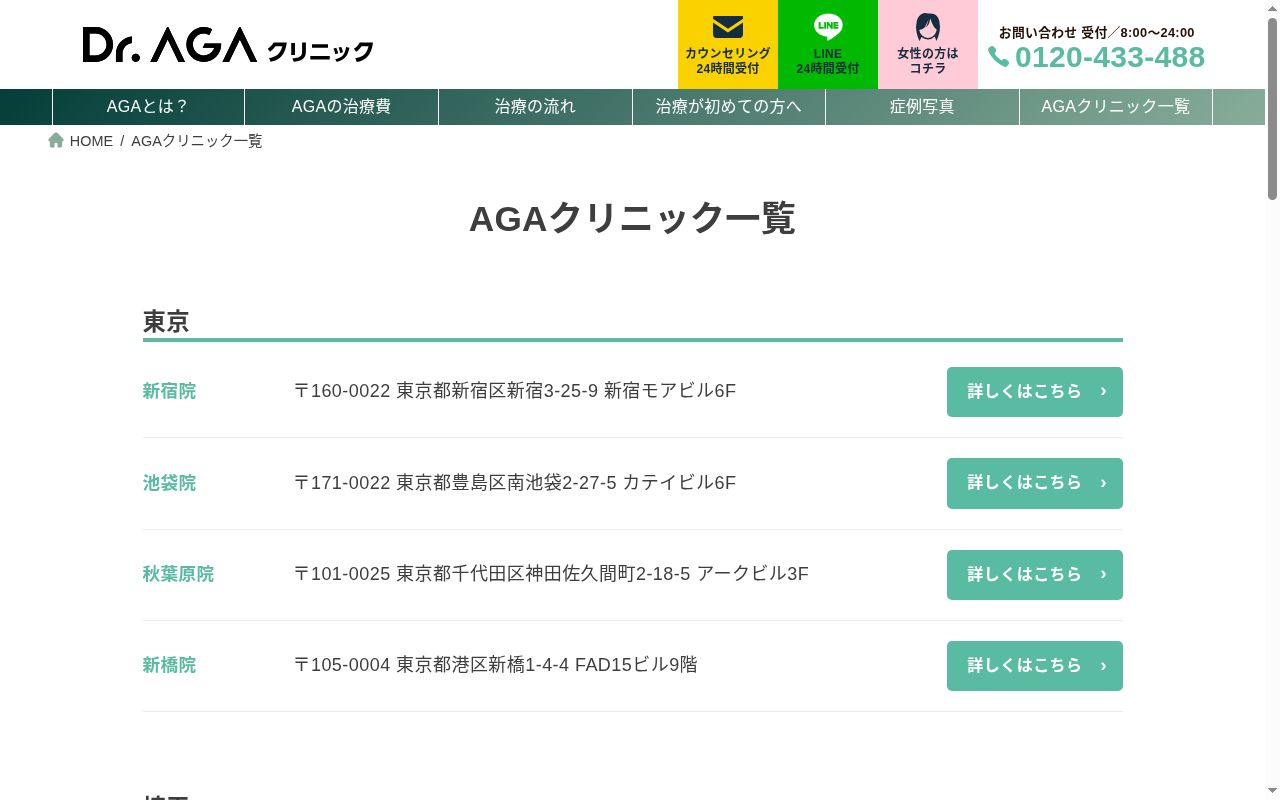
Task: Select 治療の流れ in navigation bar
Action: point(535,106)
